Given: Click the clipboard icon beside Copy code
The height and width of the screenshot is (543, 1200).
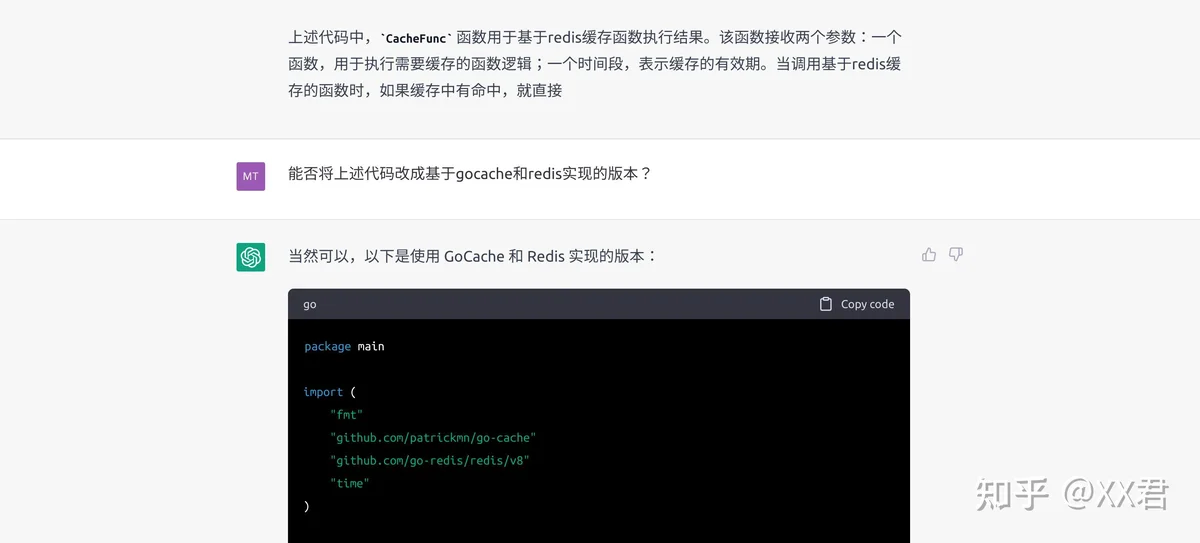Looking at the screenshot, I should tap(826, 304).
